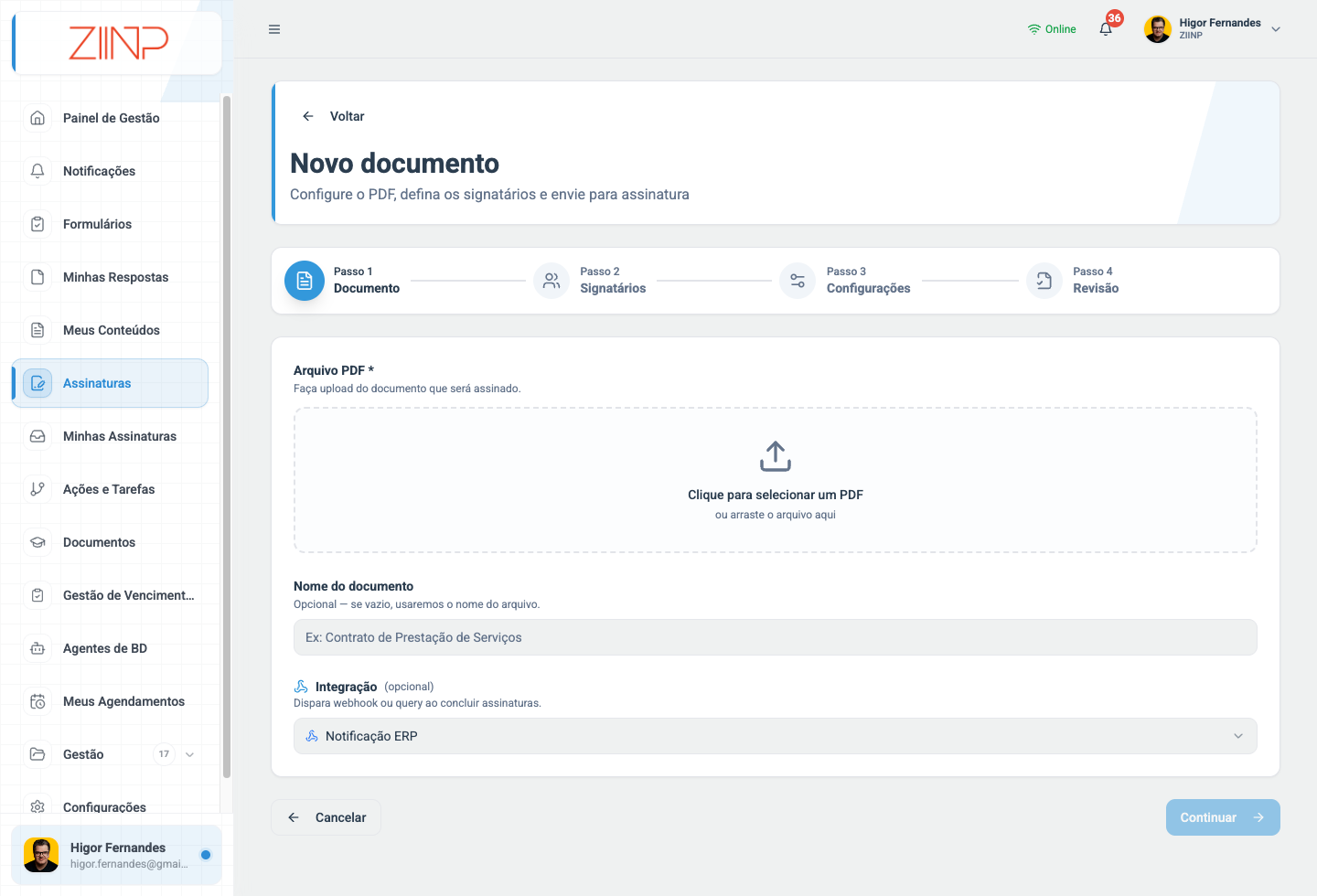The width and height of the screenshot is (1317, 896).
Task: Click the Voltar back link
Action: click(x=333, y=116)
